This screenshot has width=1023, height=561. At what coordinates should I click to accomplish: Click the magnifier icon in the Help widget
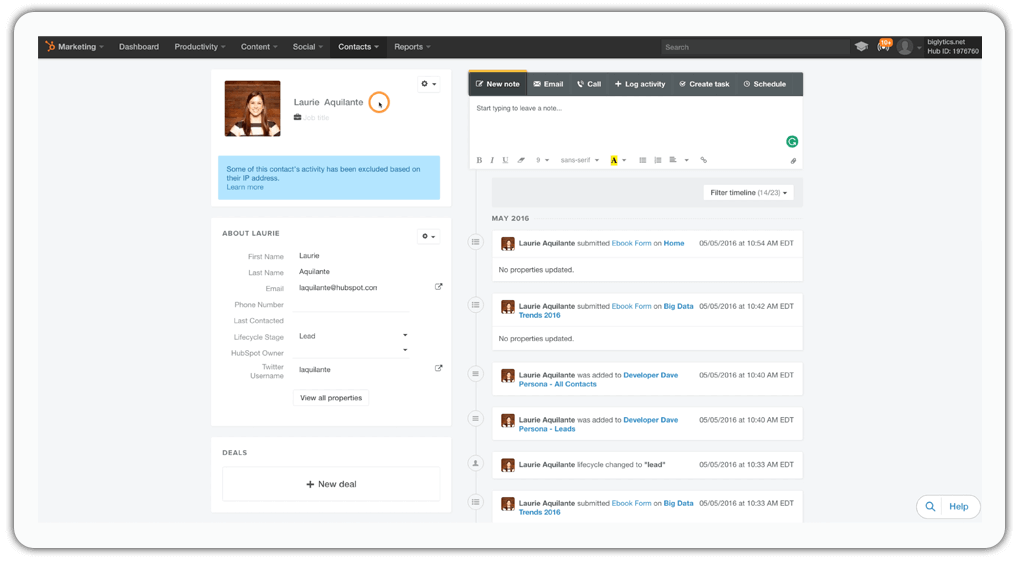pyautogui.click(x=930, y=506)
